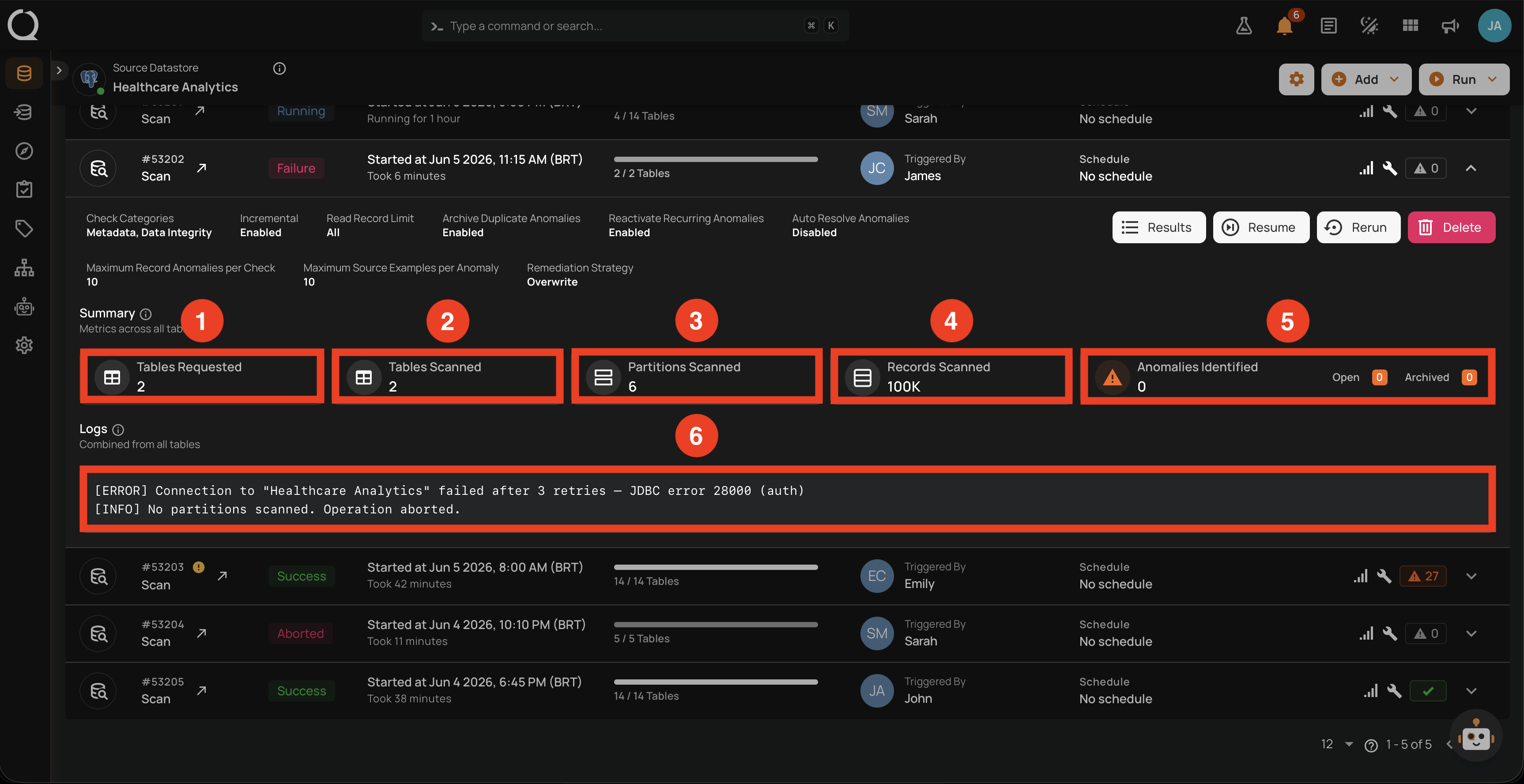Click the JDBC error log line
The image size is (1524, 784).
pos(449,490)
